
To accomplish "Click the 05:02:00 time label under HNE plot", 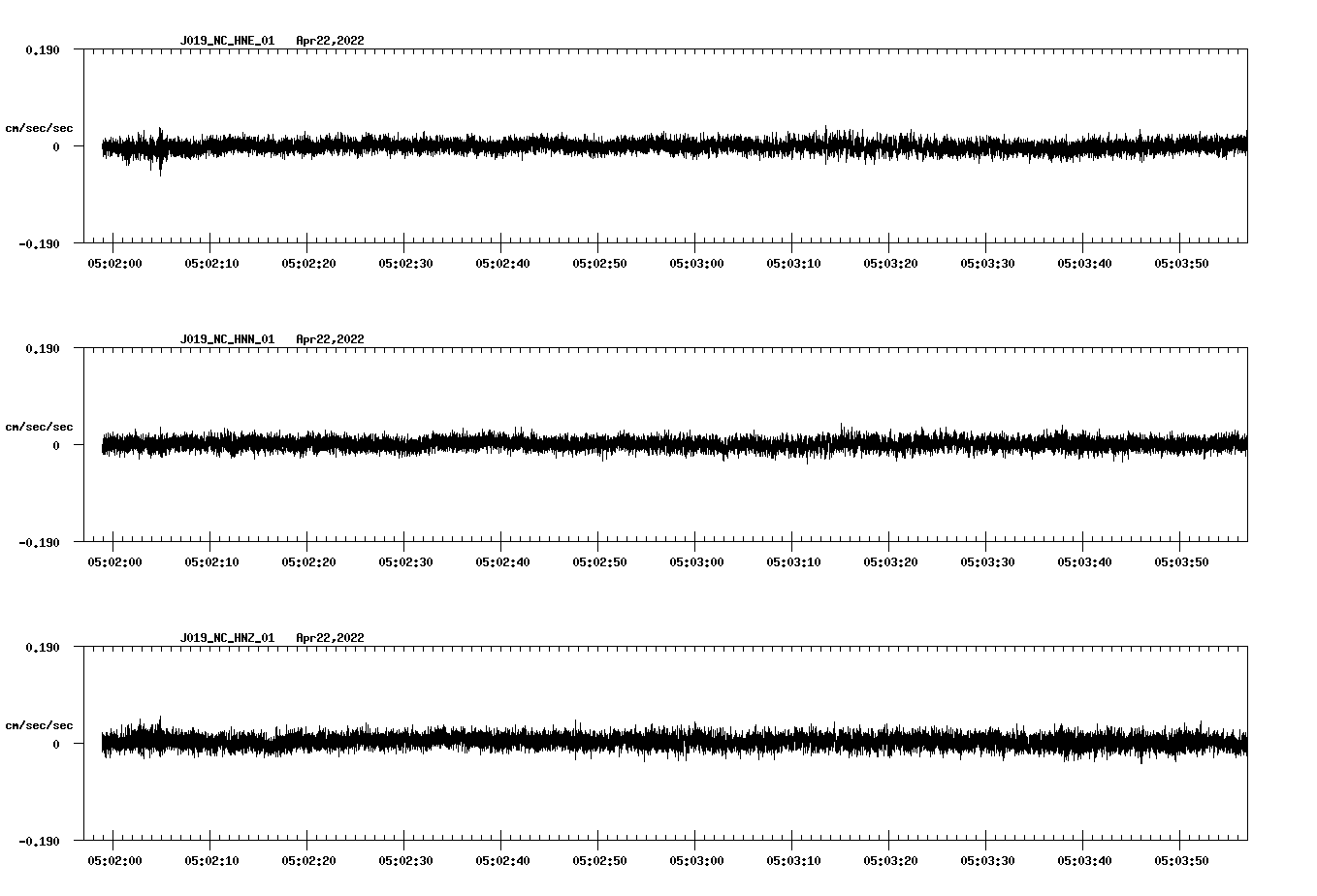I will (x=114, y=264).
